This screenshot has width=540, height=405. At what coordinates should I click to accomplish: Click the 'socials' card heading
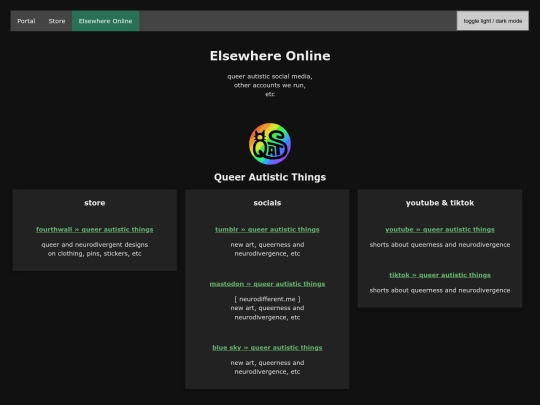pyautogui.click(x=267, y=203)
